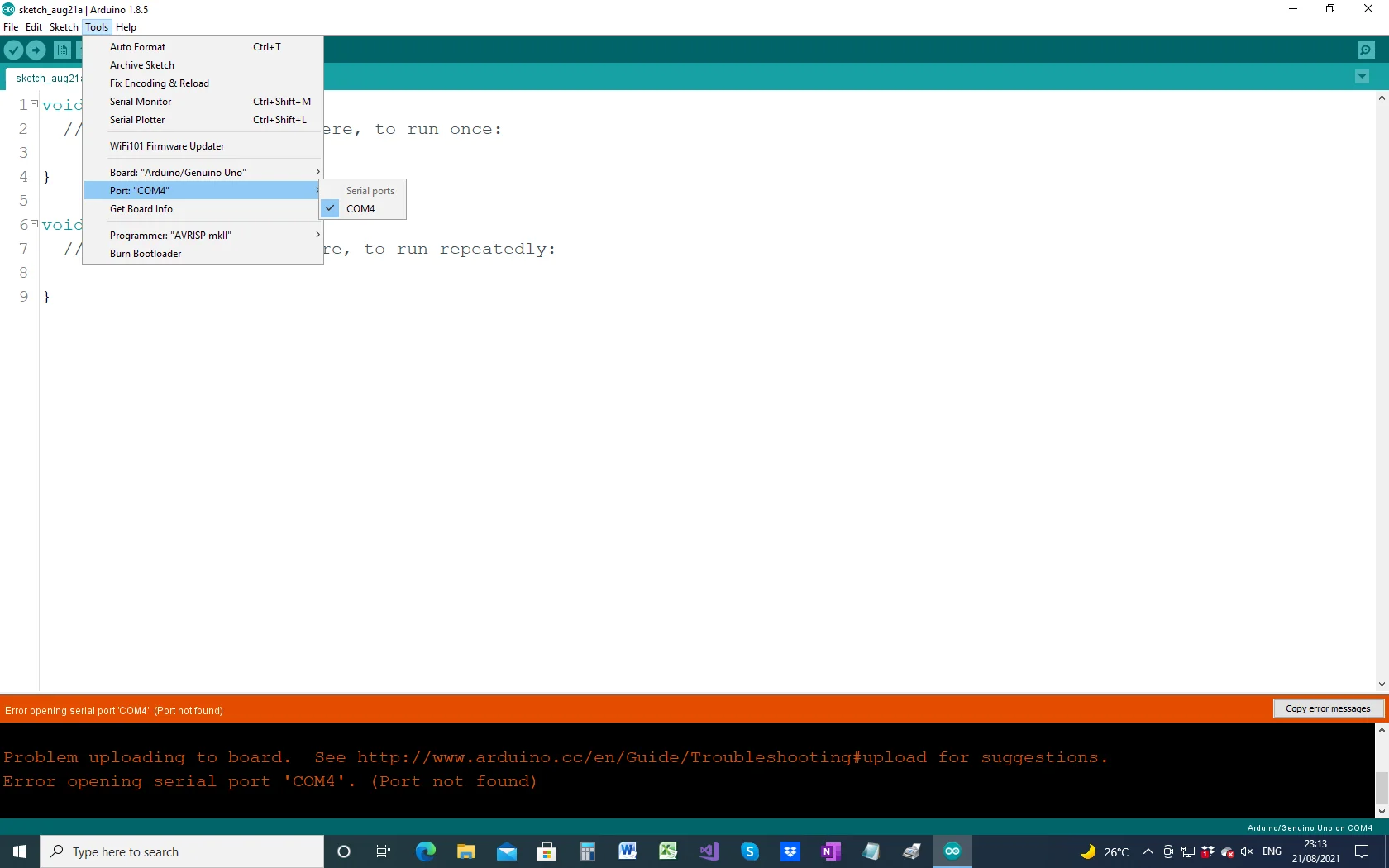The height and width of the screenshot is (868, 1389).
Task: Open the scanner-shaped app on taskbar
Action: [911, 851]
